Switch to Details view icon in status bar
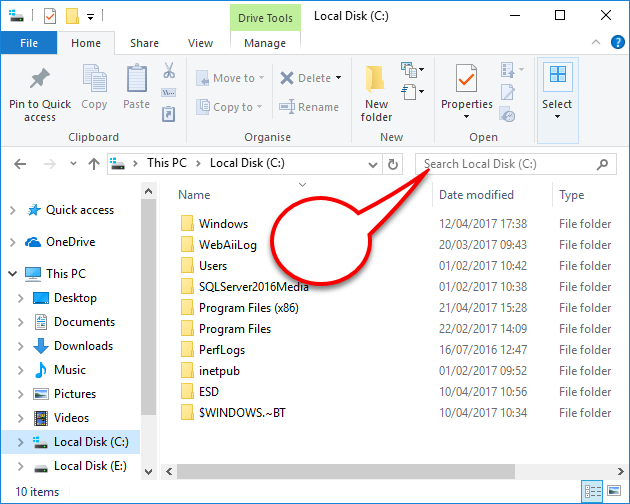This screenshot has height=504, width=630. [593, 491]
